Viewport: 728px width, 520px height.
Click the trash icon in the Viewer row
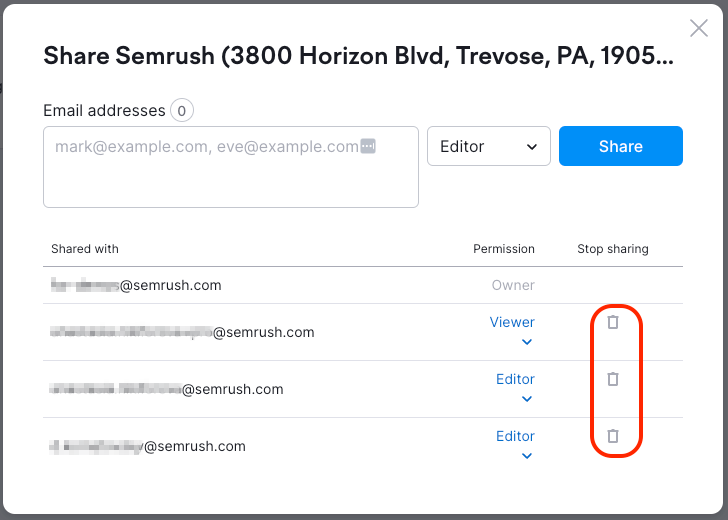[x=613, y=322]
